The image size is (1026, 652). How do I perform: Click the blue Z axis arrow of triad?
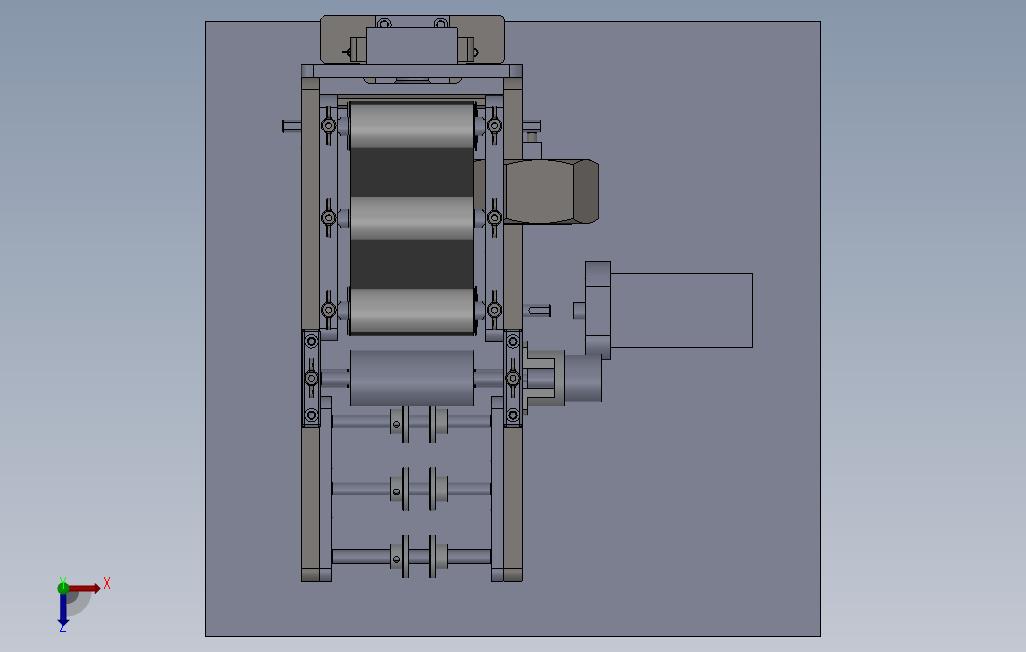(x=63, y=610)
